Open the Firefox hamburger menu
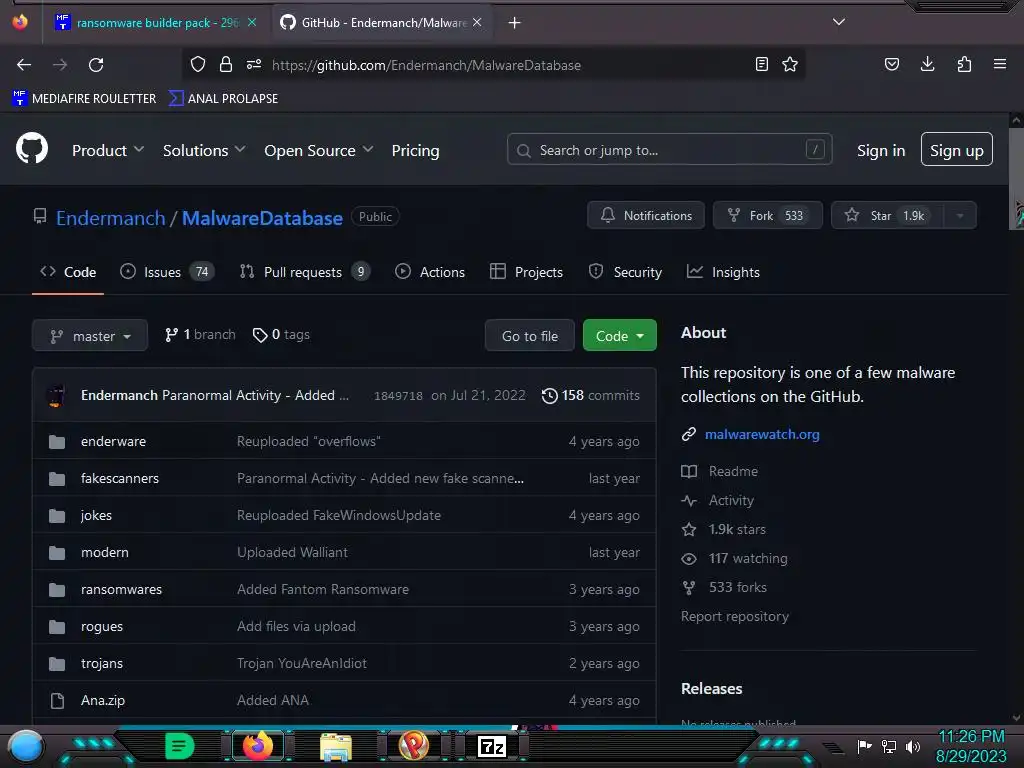The image size is (1024, 768). pos(1000,64)
